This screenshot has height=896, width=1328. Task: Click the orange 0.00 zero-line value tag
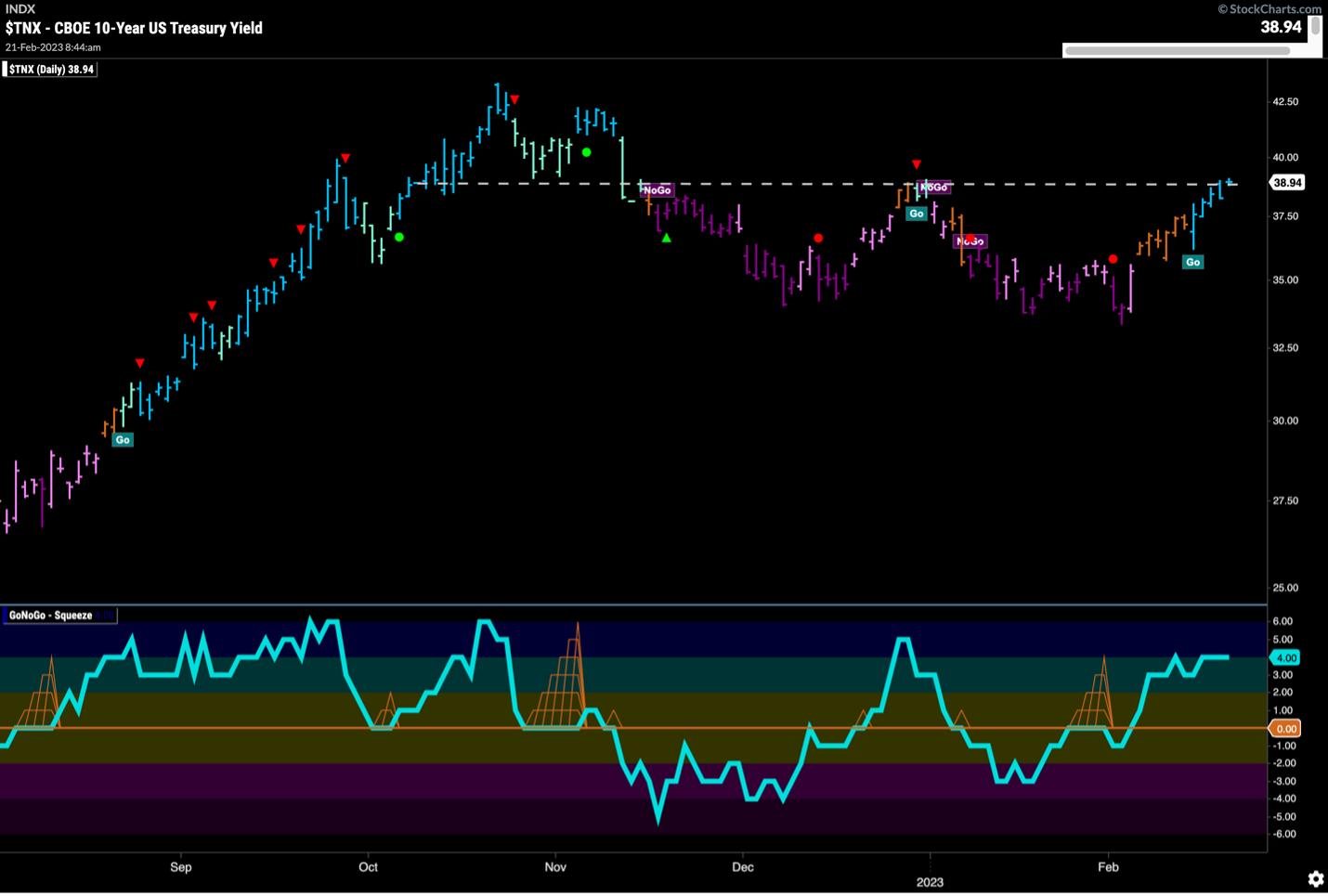[1285, 729]
